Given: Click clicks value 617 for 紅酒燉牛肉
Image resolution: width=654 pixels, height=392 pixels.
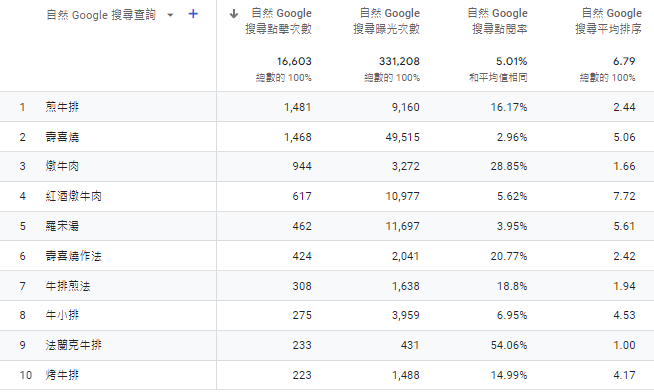Looking at the screenshot, I should [x=302, y=196].
